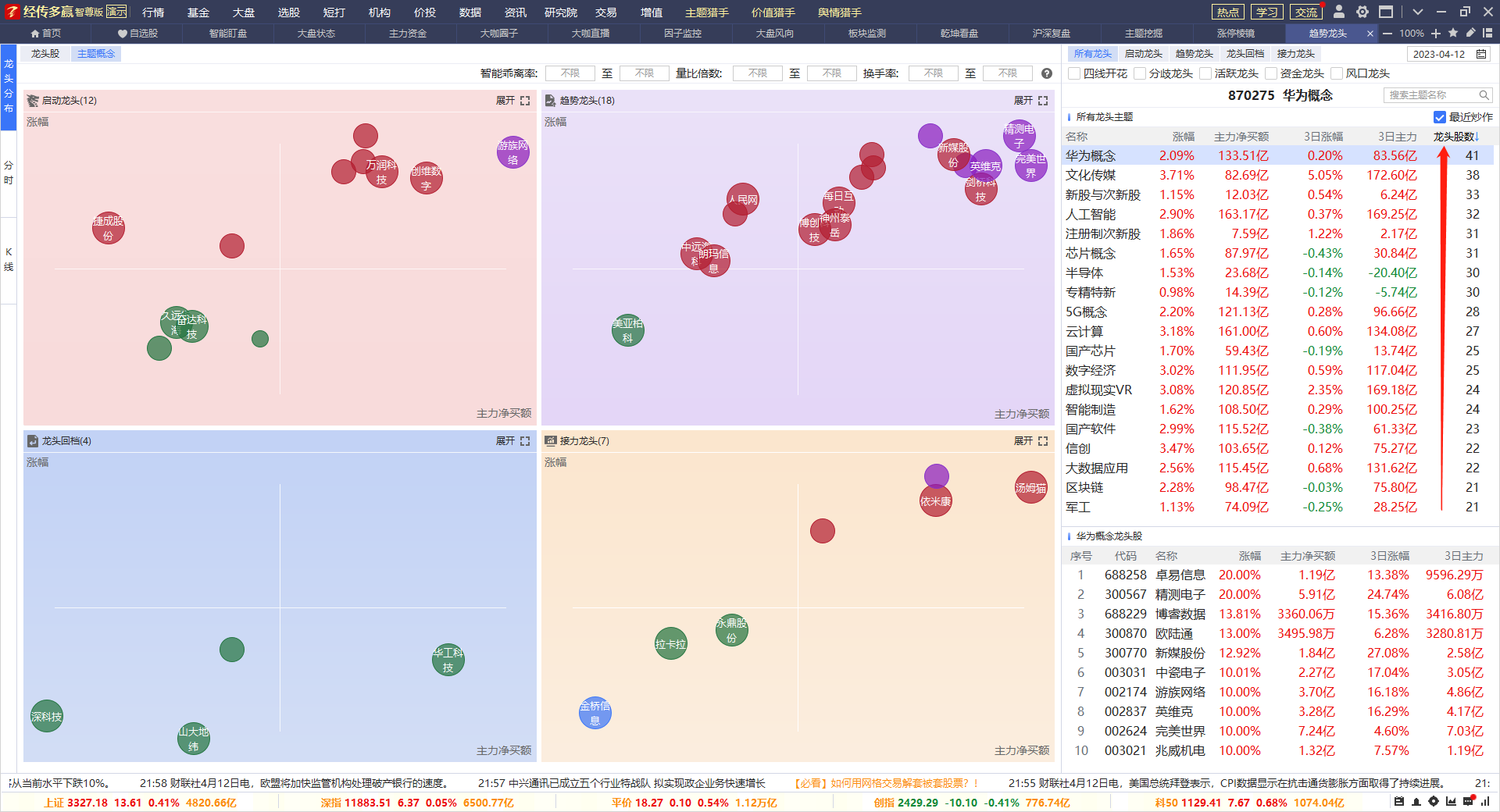The height and width of the screenshot is (812, 1500).
Task: Toggle the 资金龙头 checkbox
Action: [x=1272, y=73]
